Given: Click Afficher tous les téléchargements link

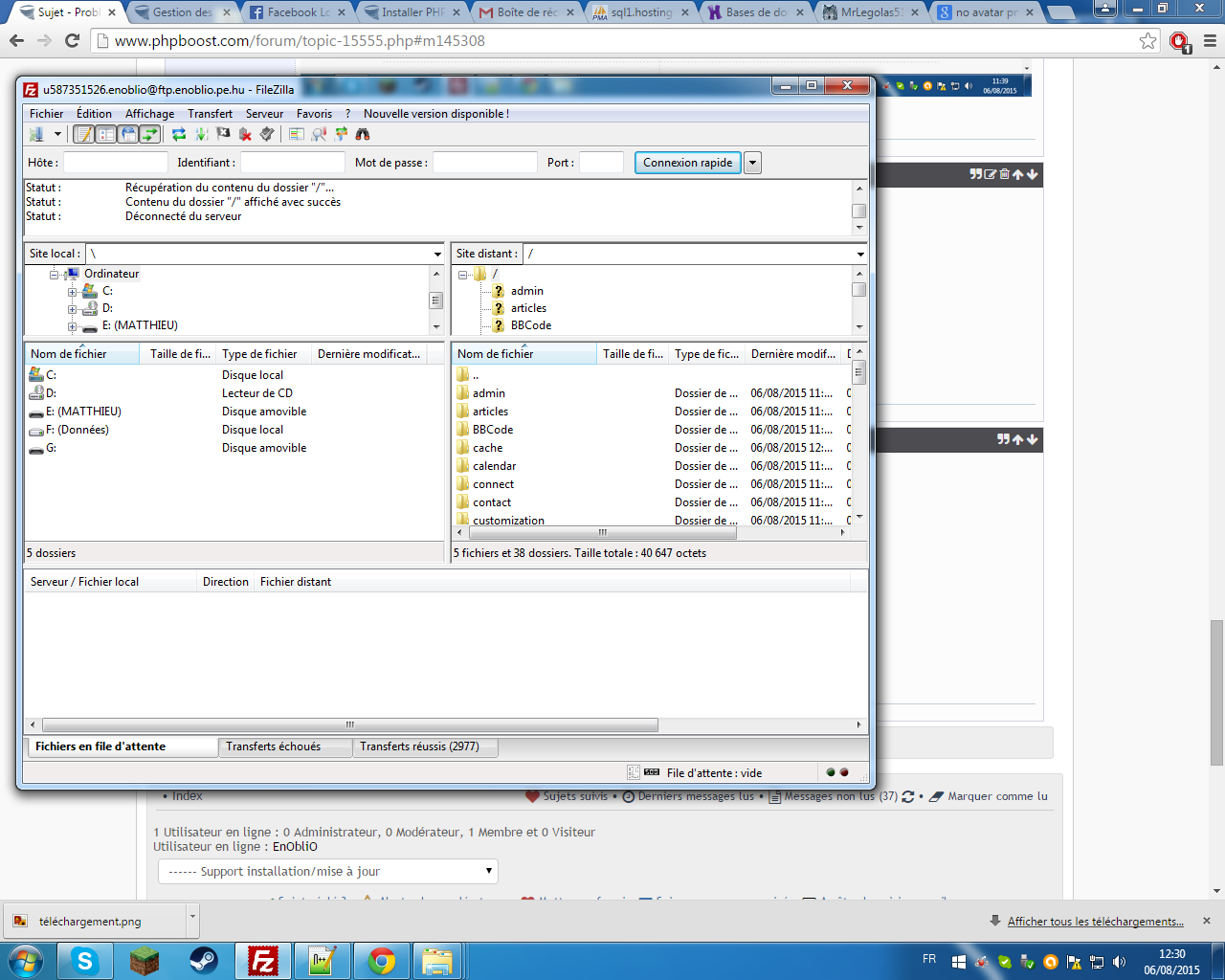Looking at the screenshot, I should [1095, 922].
